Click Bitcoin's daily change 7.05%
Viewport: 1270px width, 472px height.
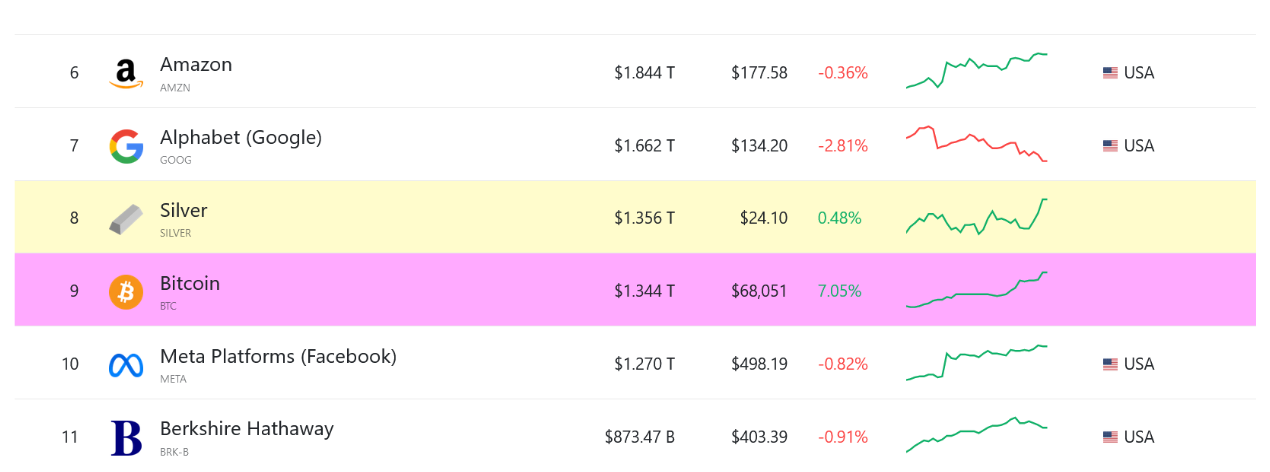pyautogui.click(x=840, y=291)
